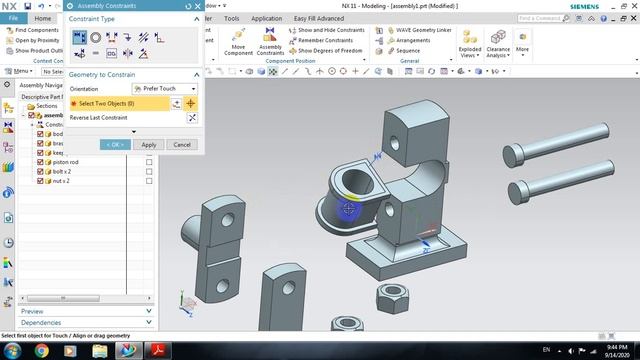The image size is (640, 360).
Task: Open the Constraint Navigator sidebar tab
Action: (x=8, y=127)
